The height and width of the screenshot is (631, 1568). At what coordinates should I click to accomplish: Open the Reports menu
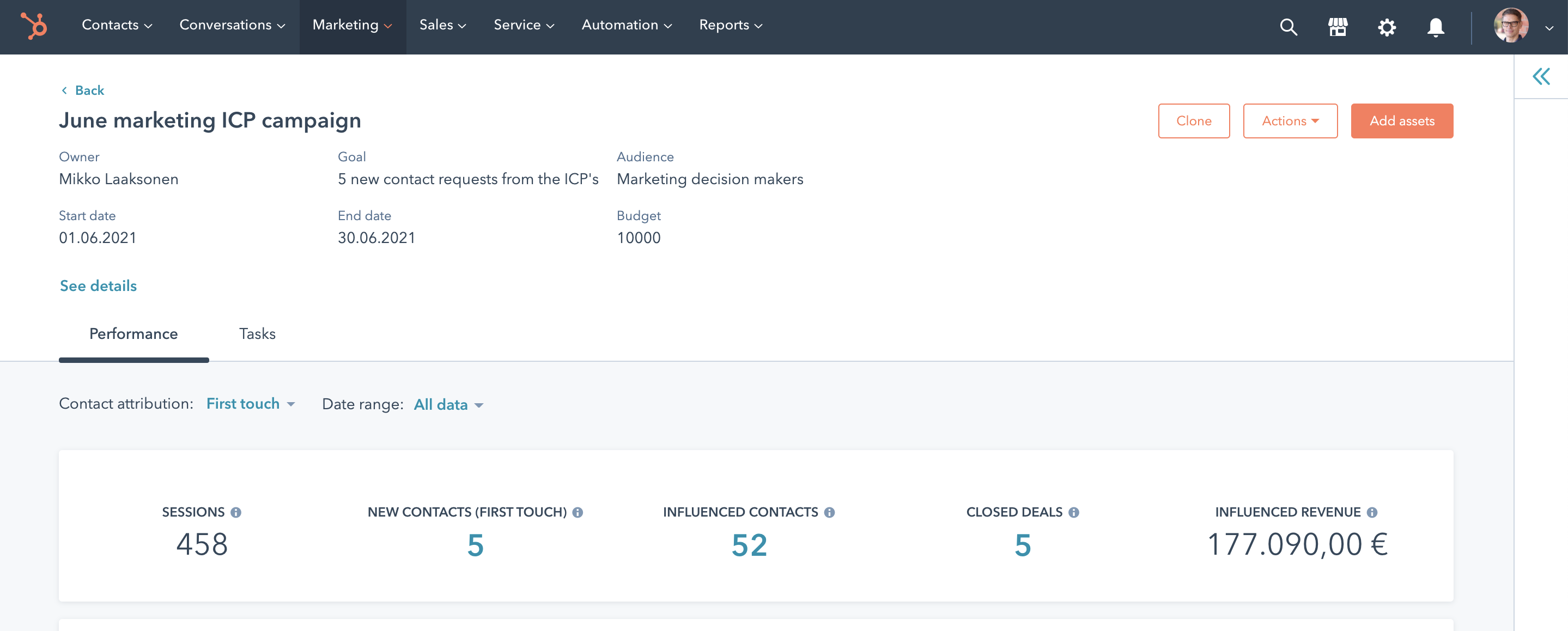729,25
